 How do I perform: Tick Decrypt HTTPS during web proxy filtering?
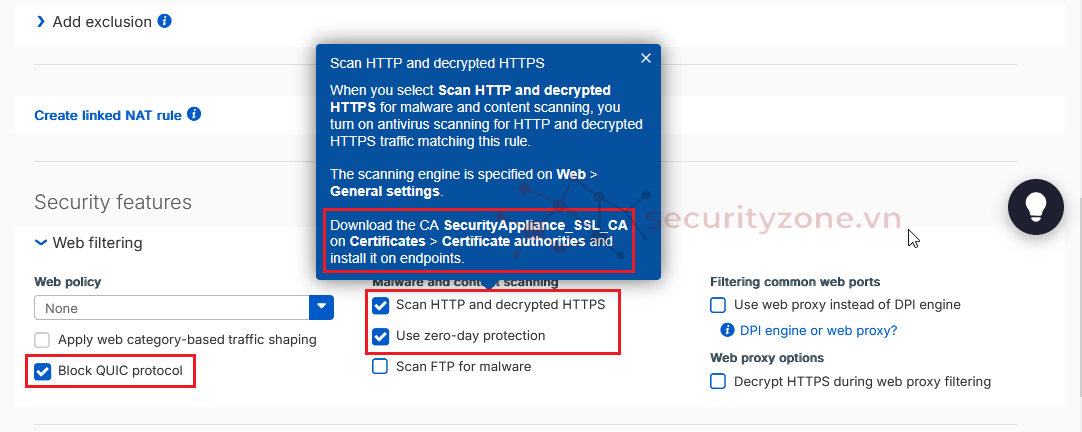click(x=718, y=381)
